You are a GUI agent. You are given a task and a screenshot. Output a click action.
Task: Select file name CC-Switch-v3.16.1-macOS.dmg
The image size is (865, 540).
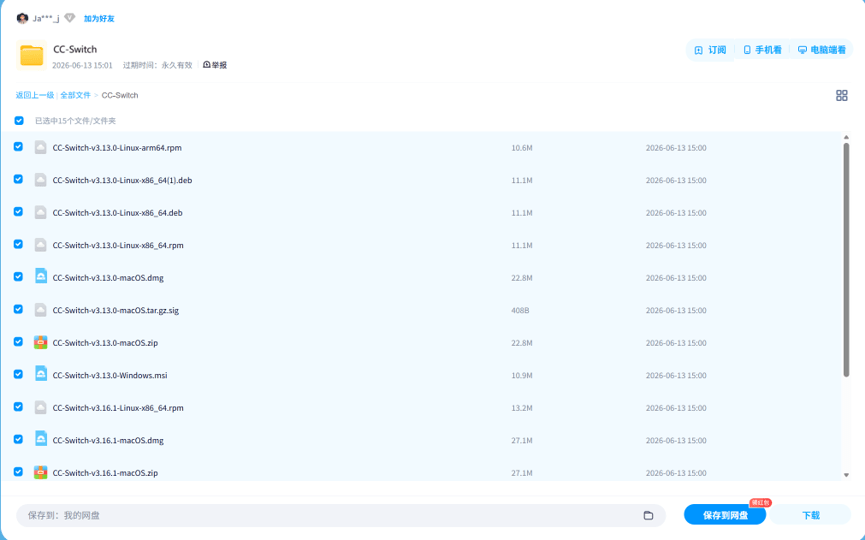(x=108, y=441)
